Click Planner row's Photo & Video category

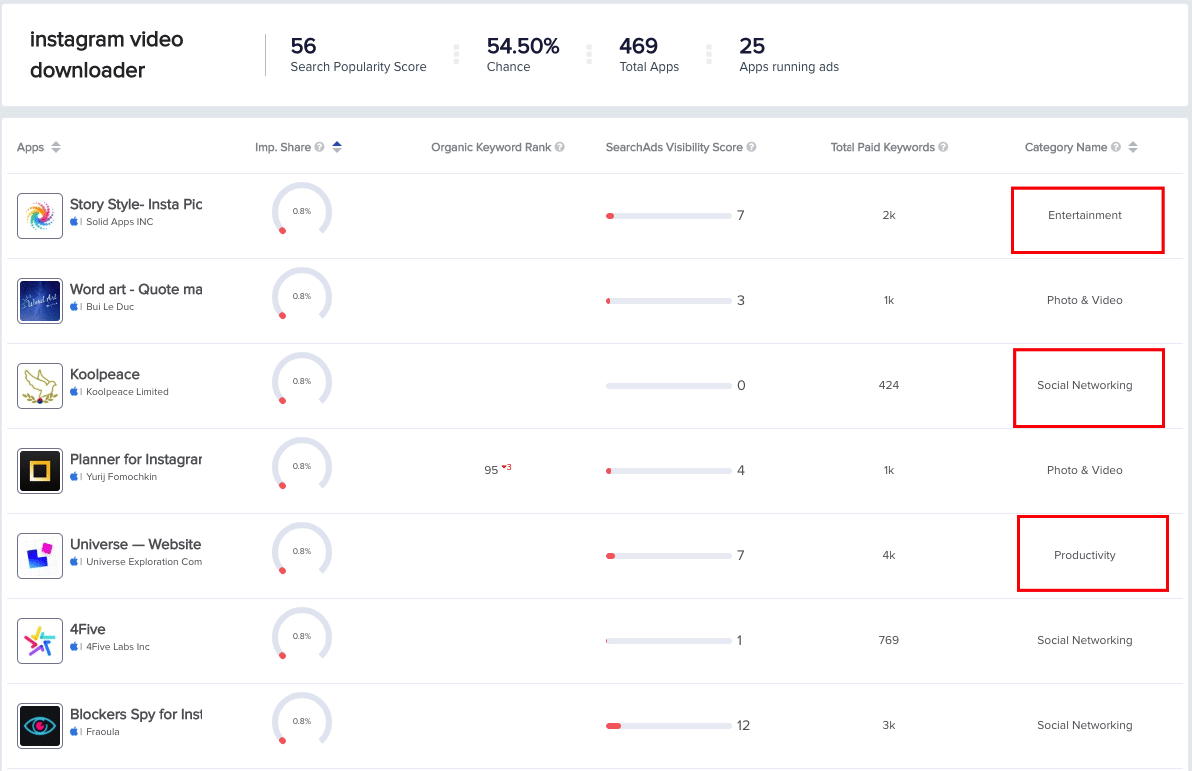pos(1085,471)
